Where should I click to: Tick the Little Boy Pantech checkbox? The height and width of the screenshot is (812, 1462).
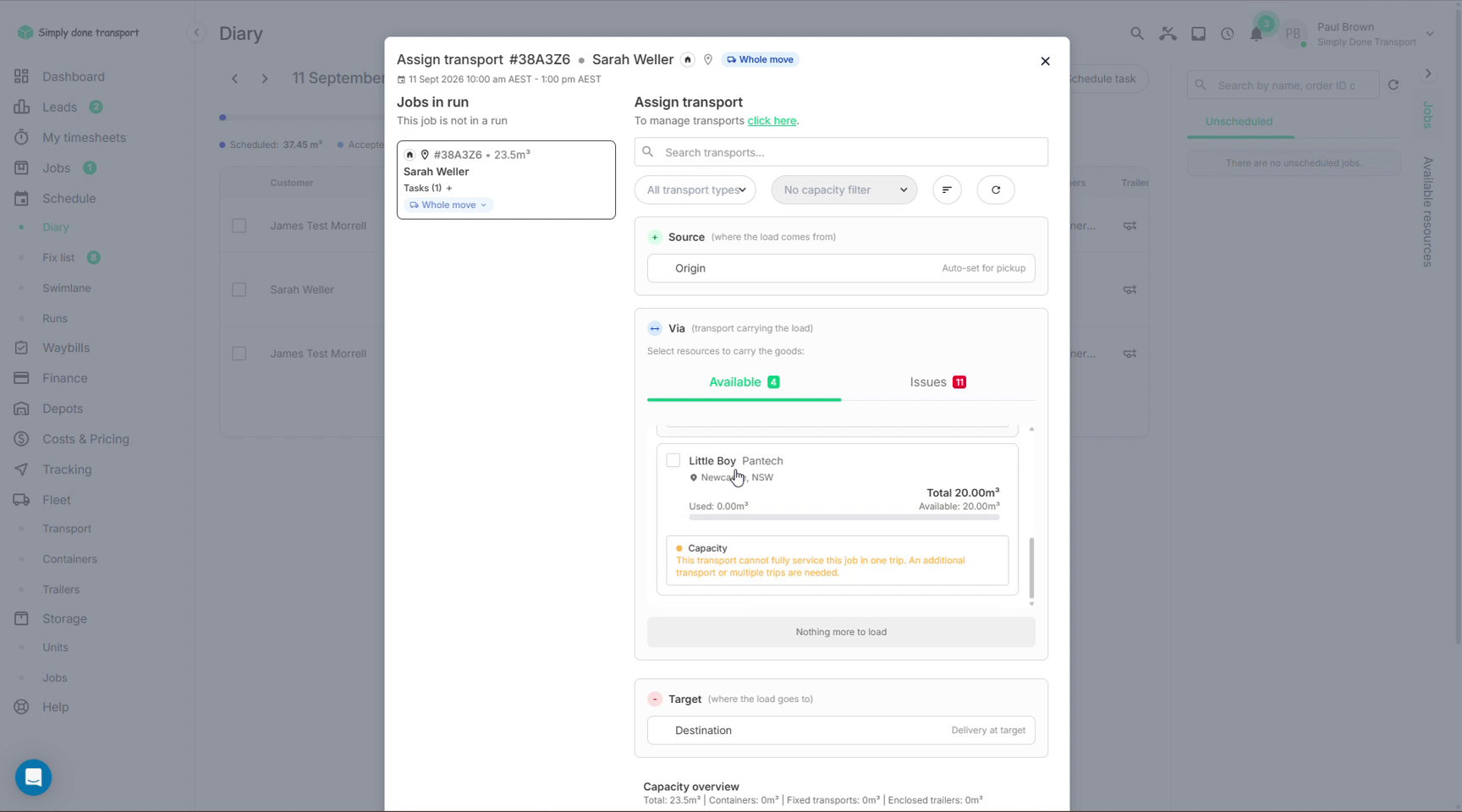click(x=673, y=460)
